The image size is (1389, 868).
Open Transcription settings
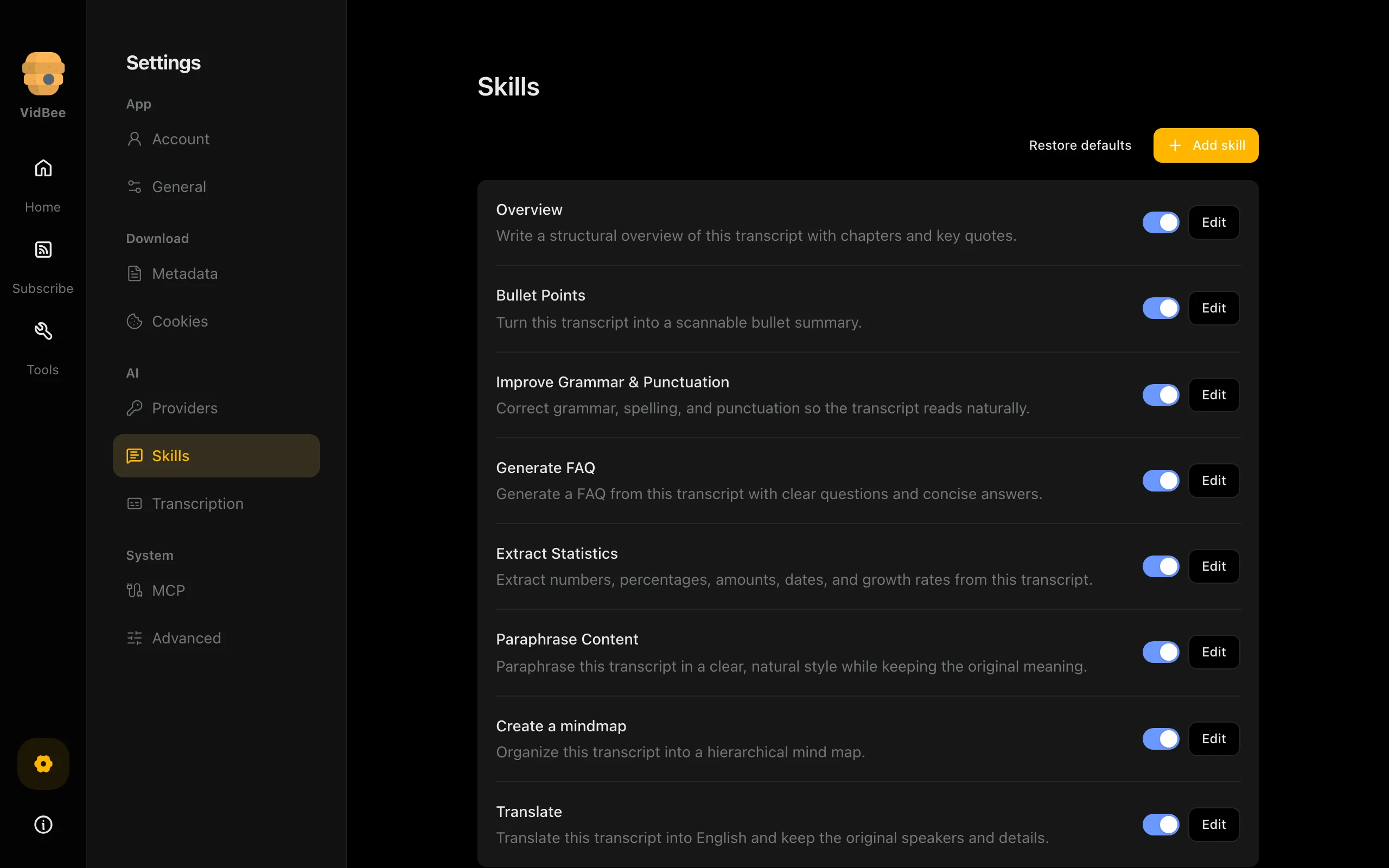pyautogui.click(x=216, y=503)
